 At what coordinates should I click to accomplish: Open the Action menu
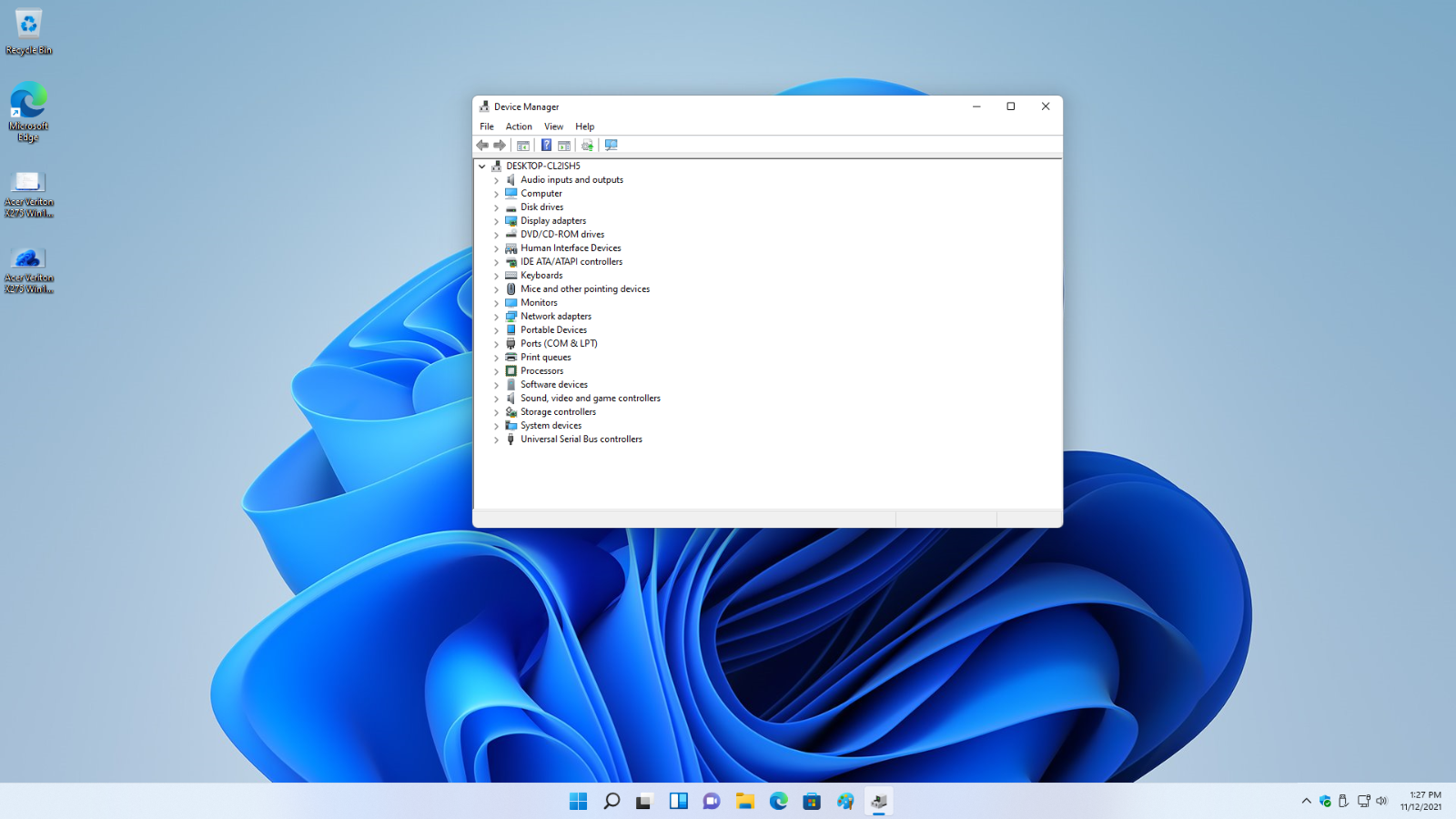(x=519, y=126)
